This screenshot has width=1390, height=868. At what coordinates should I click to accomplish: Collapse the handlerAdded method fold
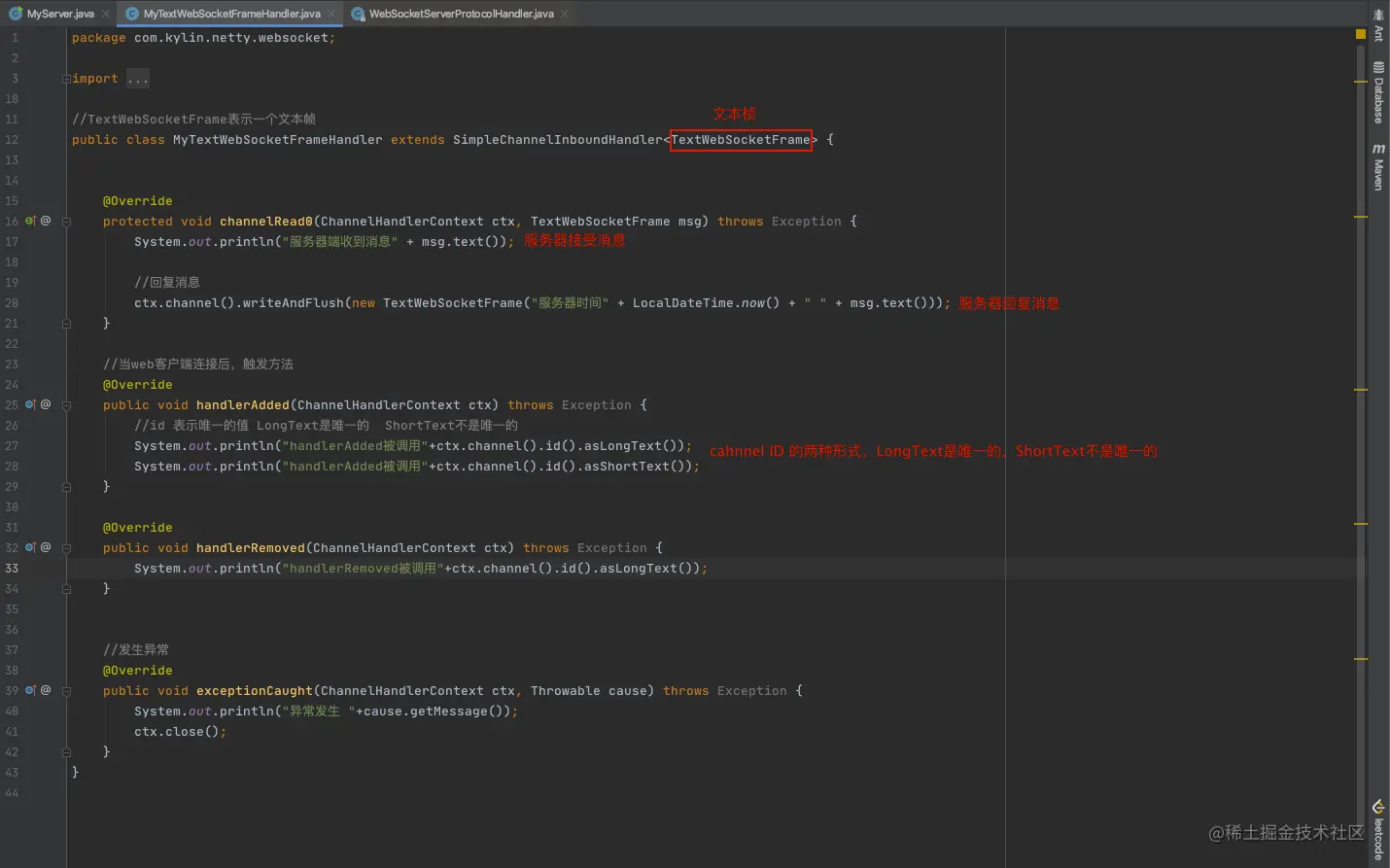[x=66, y=405]
